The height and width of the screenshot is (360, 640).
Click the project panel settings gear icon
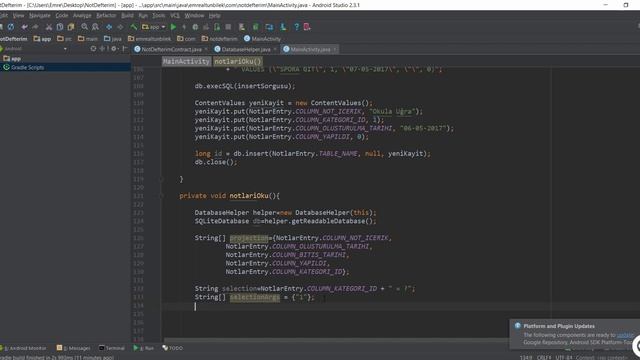pyautogui.click(x=114, y=49)
